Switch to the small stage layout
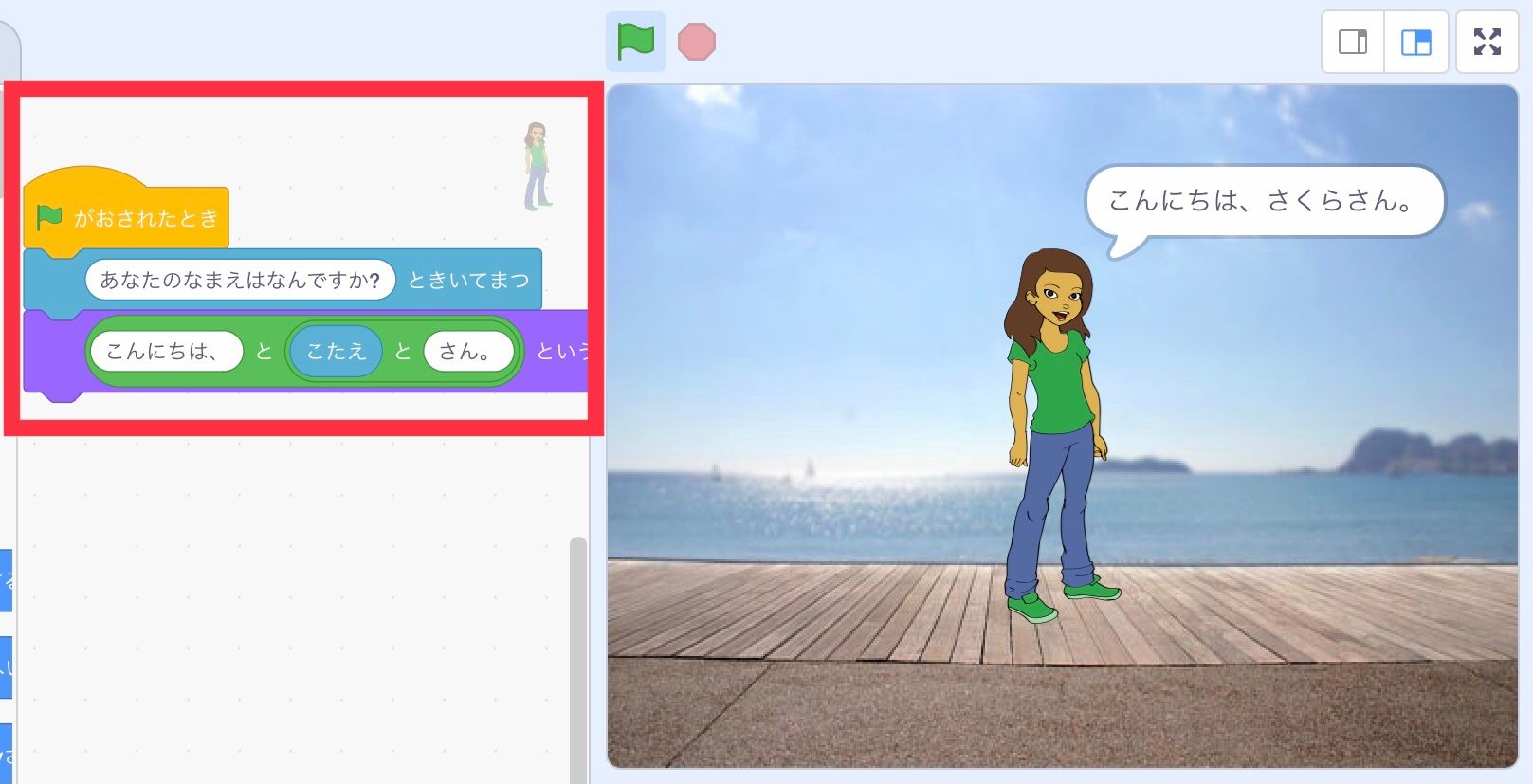Image resolution: width=1533 pixels, height=784 pixels. pyautogui.click(x=1353, y=42)
